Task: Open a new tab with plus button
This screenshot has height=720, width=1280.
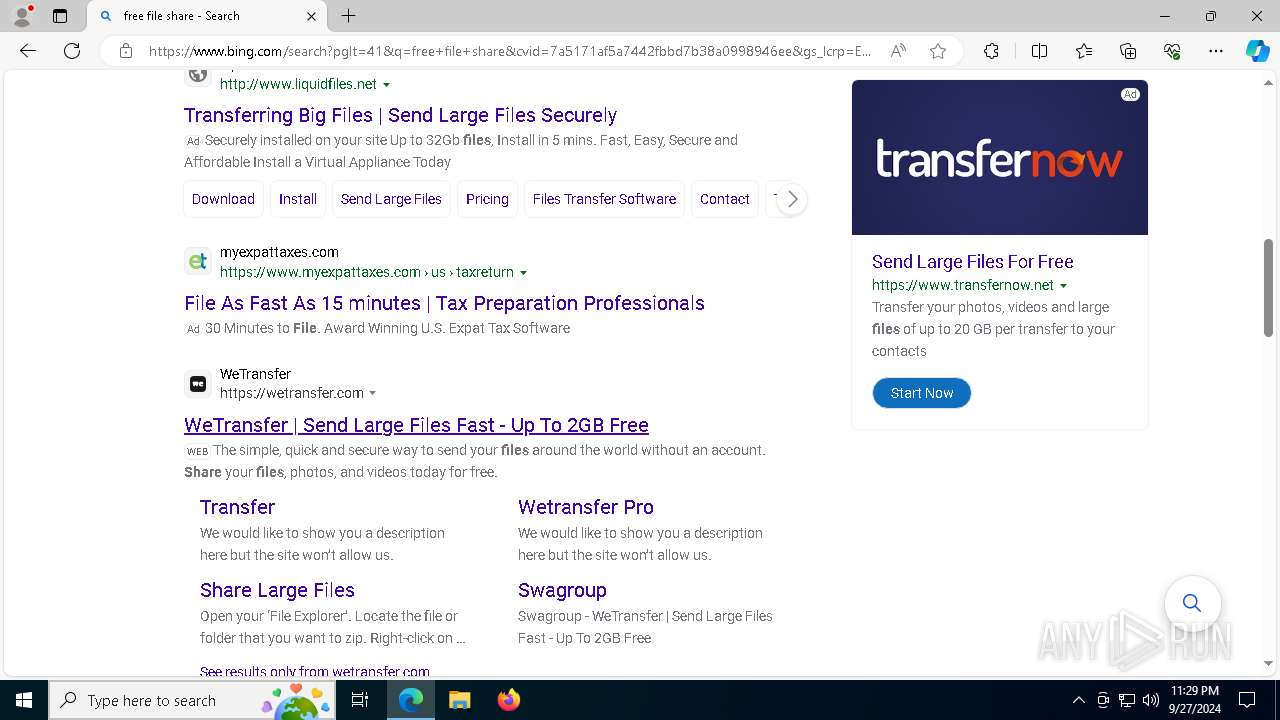Action: pos(348,16)
